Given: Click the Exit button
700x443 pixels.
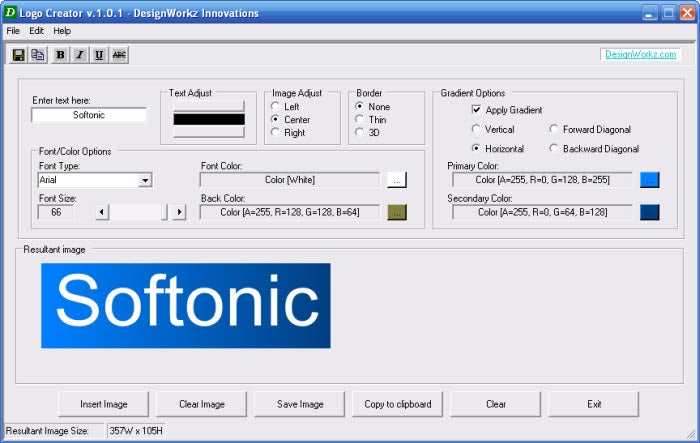Looking at the screenshot, I should [x=594, y=404].
